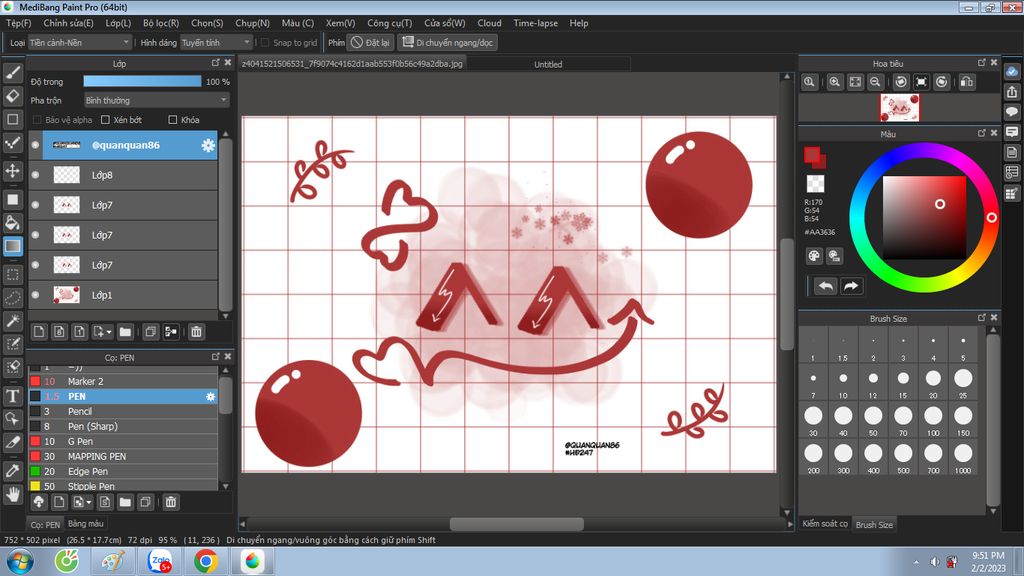The image size is (1024, 576).
Task: Switch to the Untitled document tab
Action: tap(548, 64)
